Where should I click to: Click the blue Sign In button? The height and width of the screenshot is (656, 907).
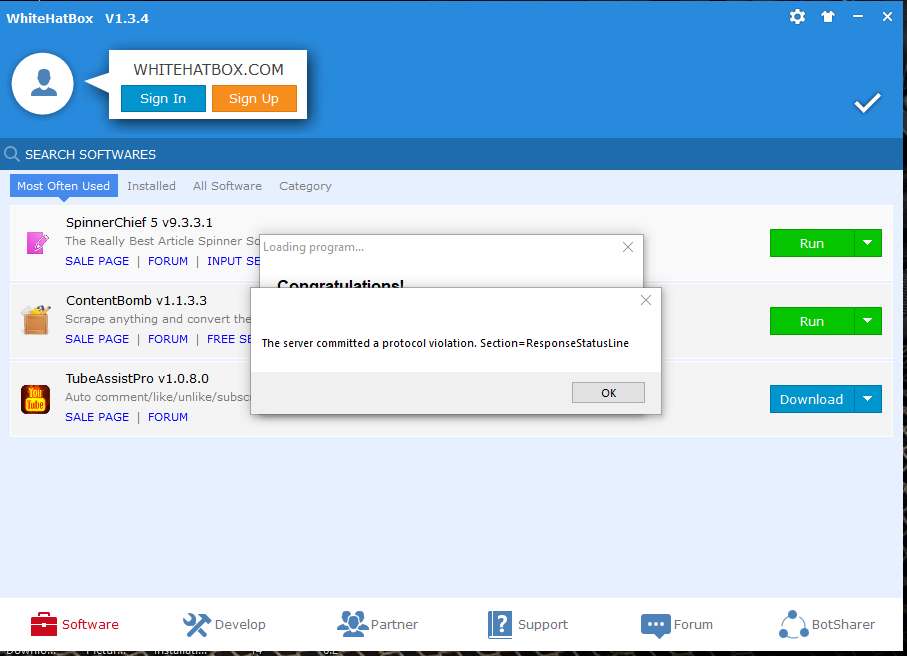coord(163,98)
